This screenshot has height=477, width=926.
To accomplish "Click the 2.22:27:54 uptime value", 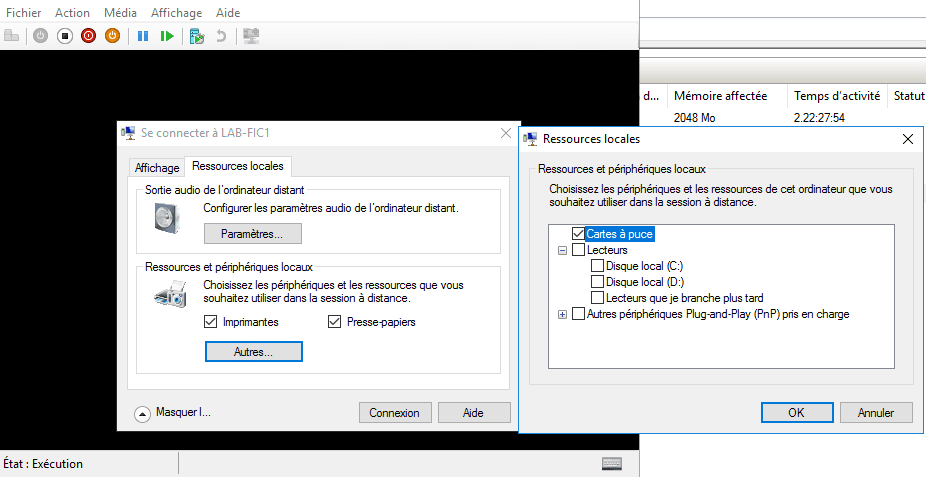I will click(x=819, y=117).
